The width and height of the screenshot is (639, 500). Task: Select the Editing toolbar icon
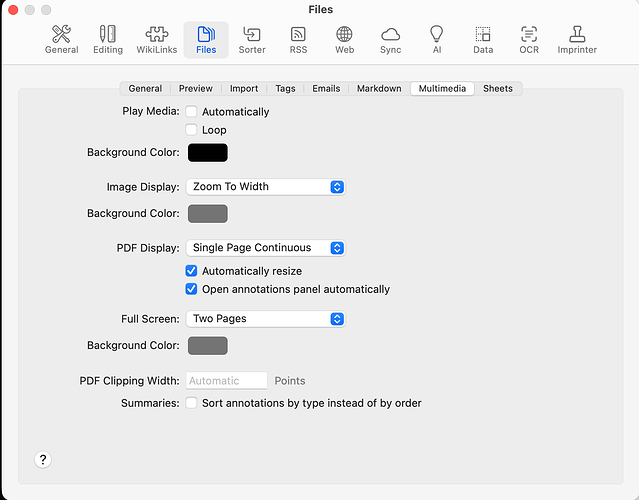point(108,39)
